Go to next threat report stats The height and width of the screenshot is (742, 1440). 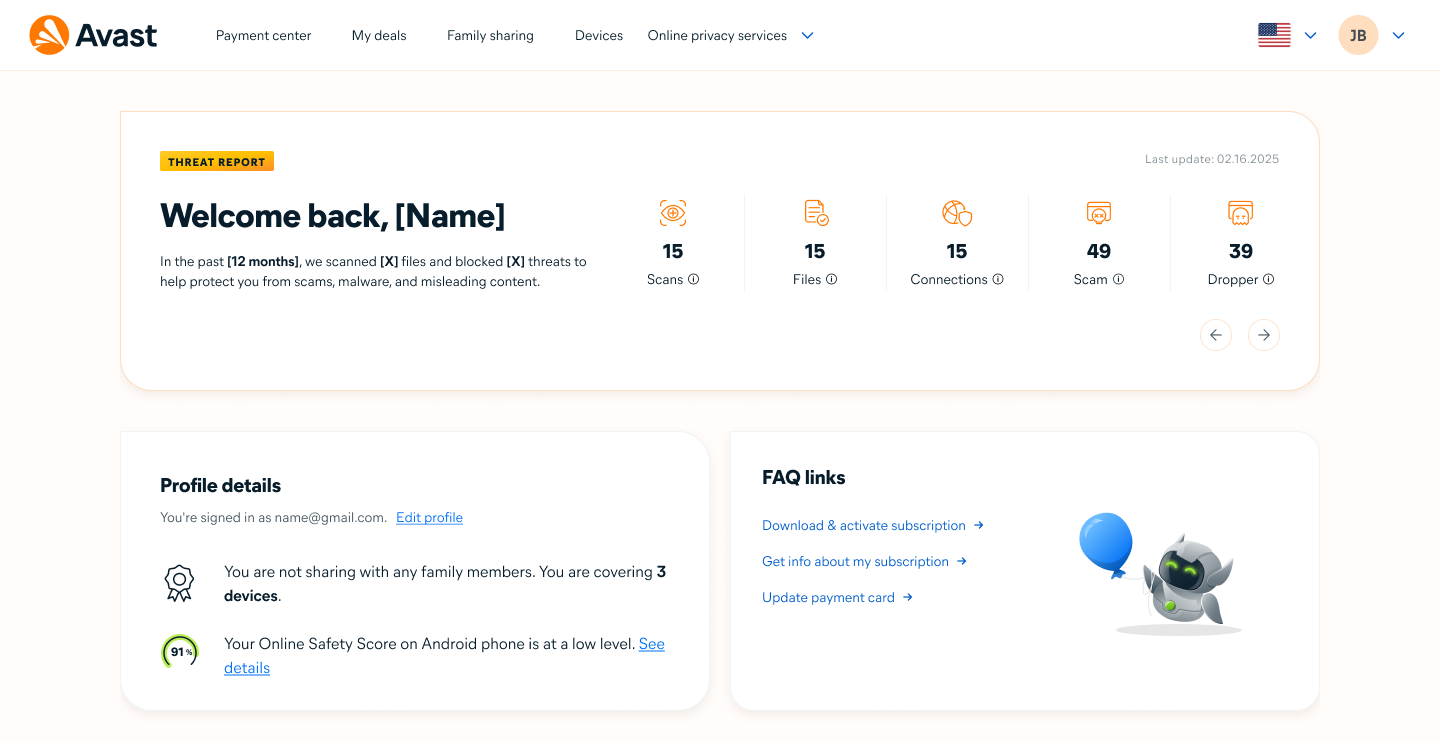point(1264,335)
